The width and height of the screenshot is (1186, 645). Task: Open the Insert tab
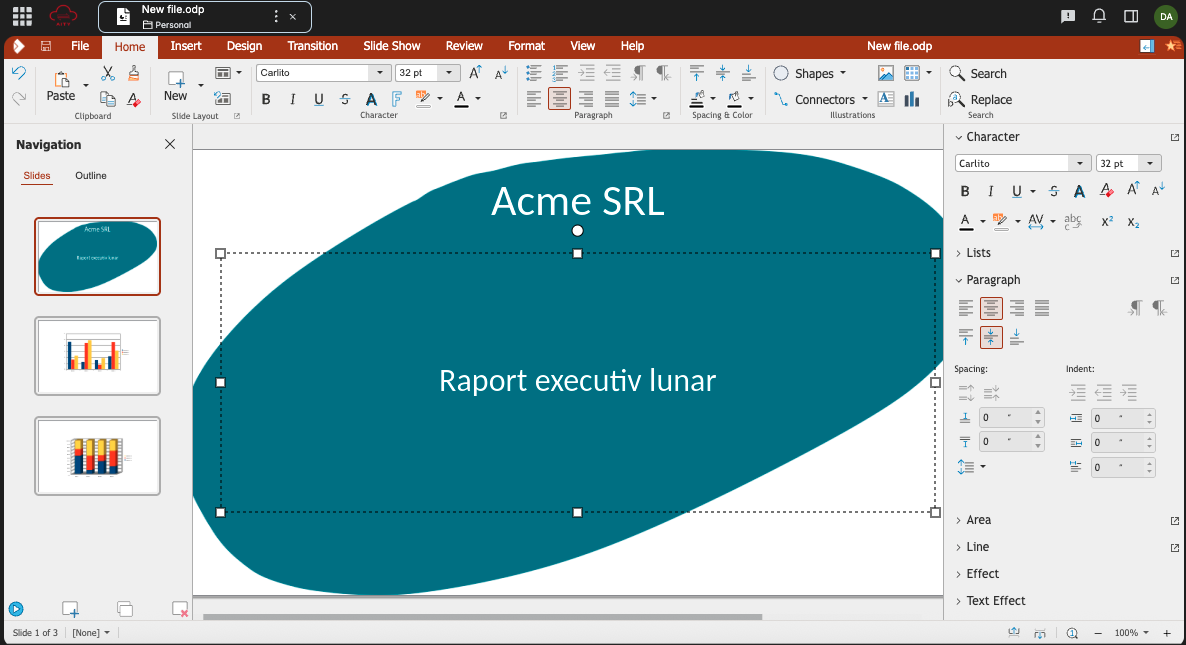[x=186, y=46]
